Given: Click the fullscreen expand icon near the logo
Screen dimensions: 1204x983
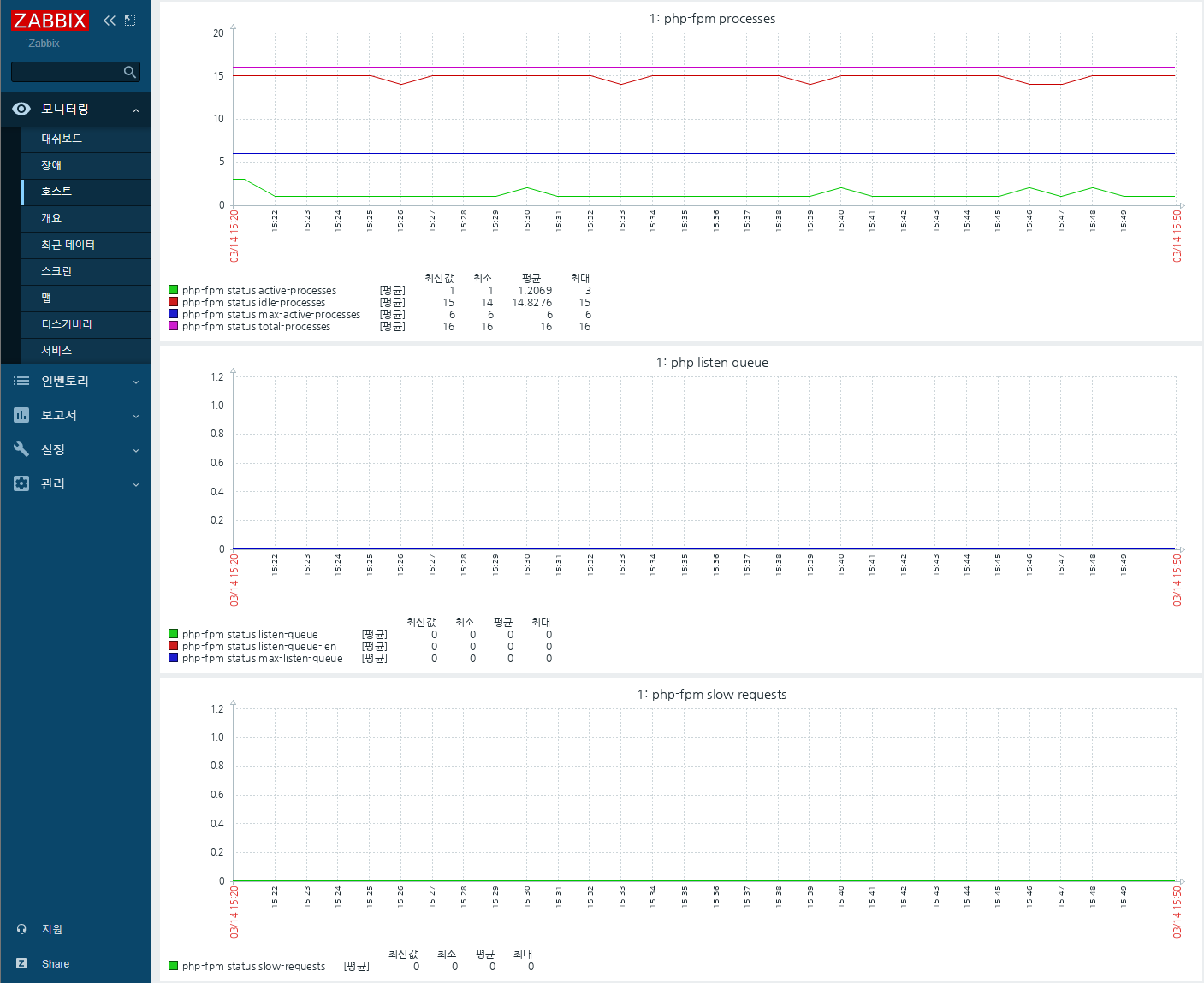Looking at the screenshot, I should point(130,20).
